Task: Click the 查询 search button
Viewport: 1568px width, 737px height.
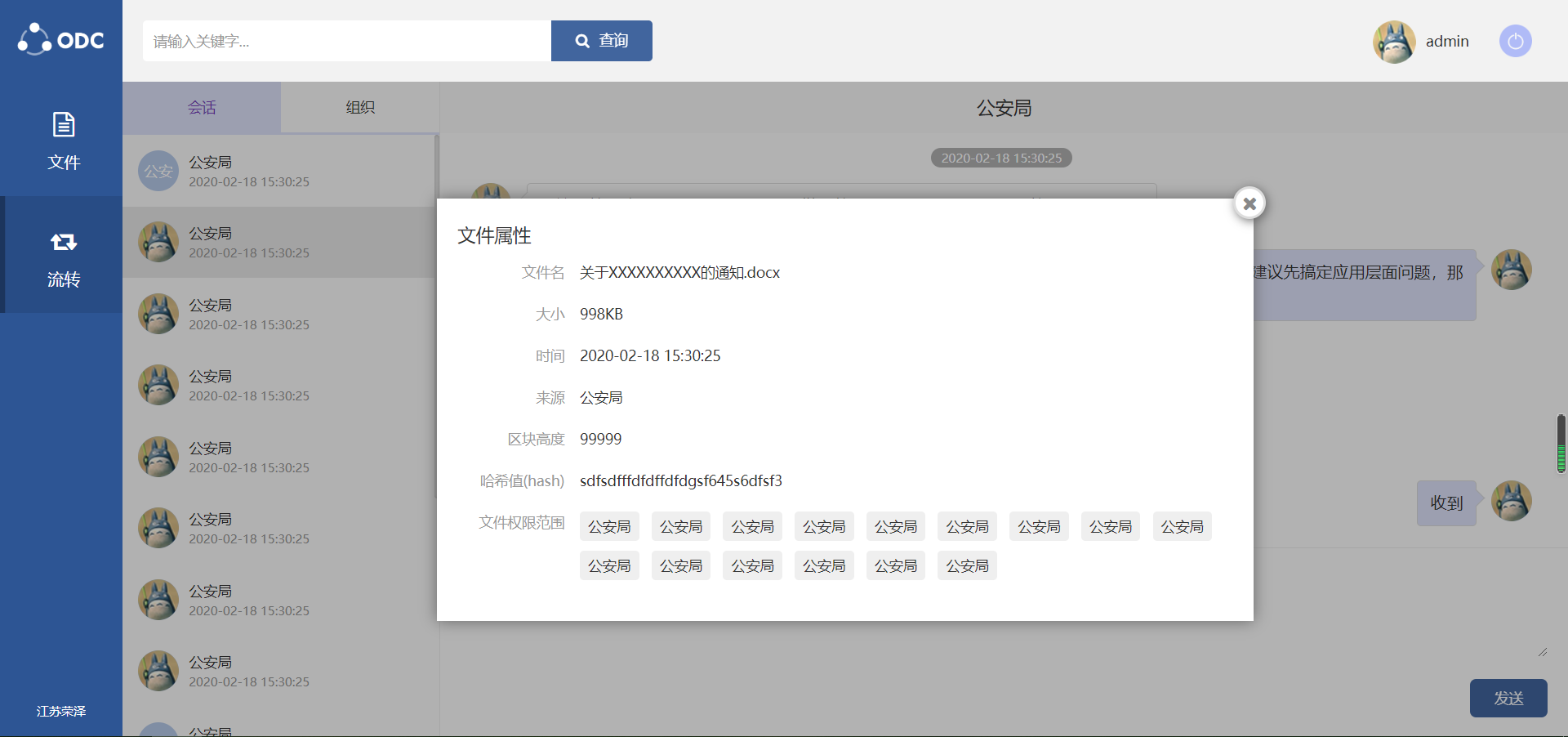Action: 602,41
